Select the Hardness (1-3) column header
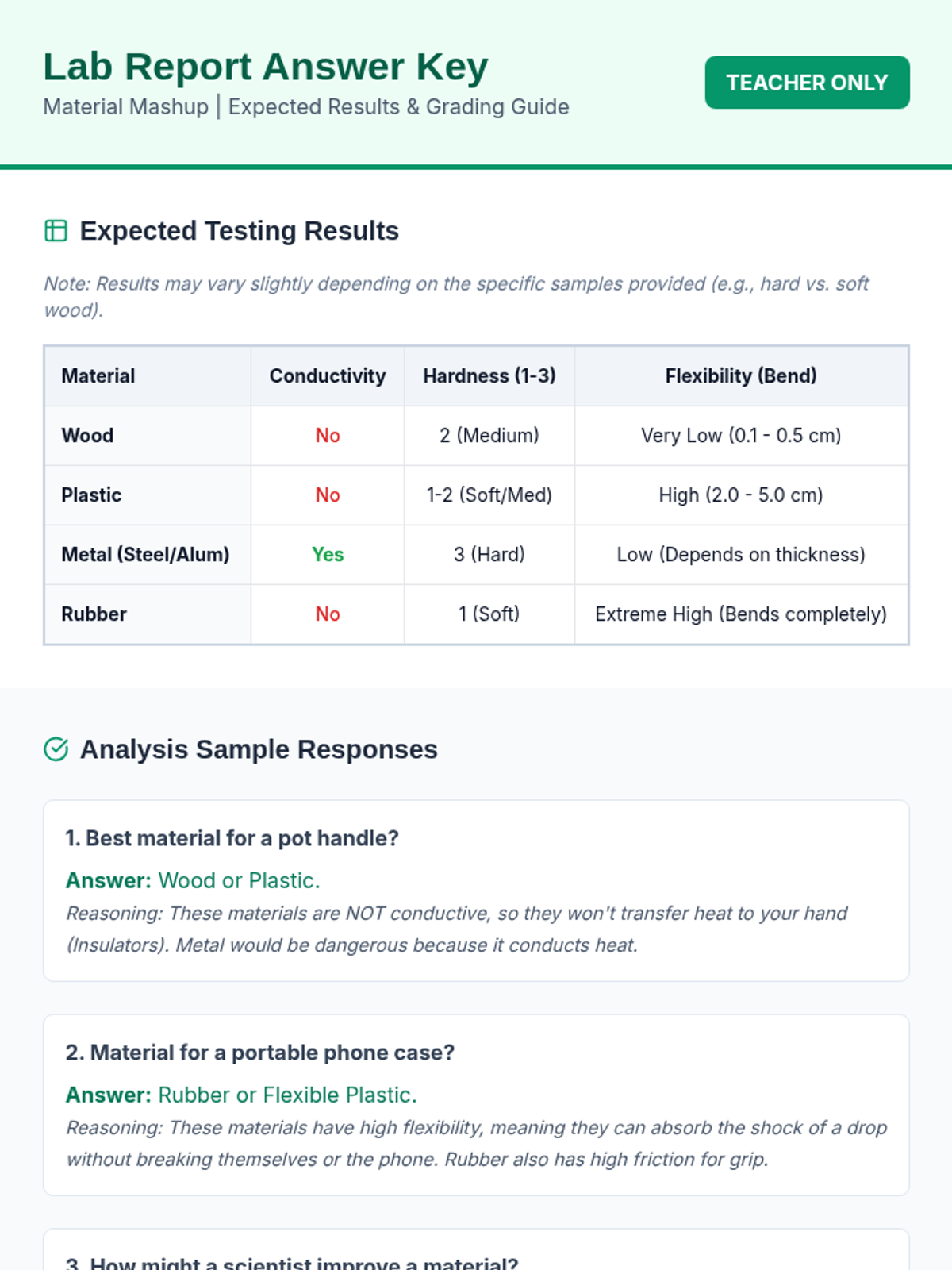The image size is (952, 1270). (489, 376)
